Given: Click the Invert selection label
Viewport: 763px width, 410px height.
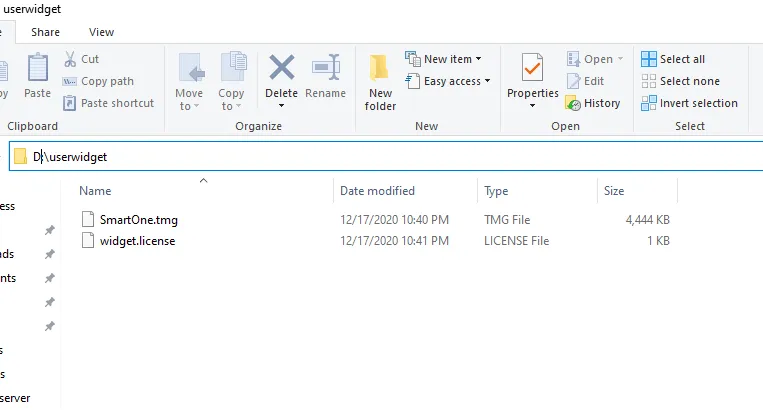Looking at the screenshot, I should pyautogui.click(x=699, y=103).
